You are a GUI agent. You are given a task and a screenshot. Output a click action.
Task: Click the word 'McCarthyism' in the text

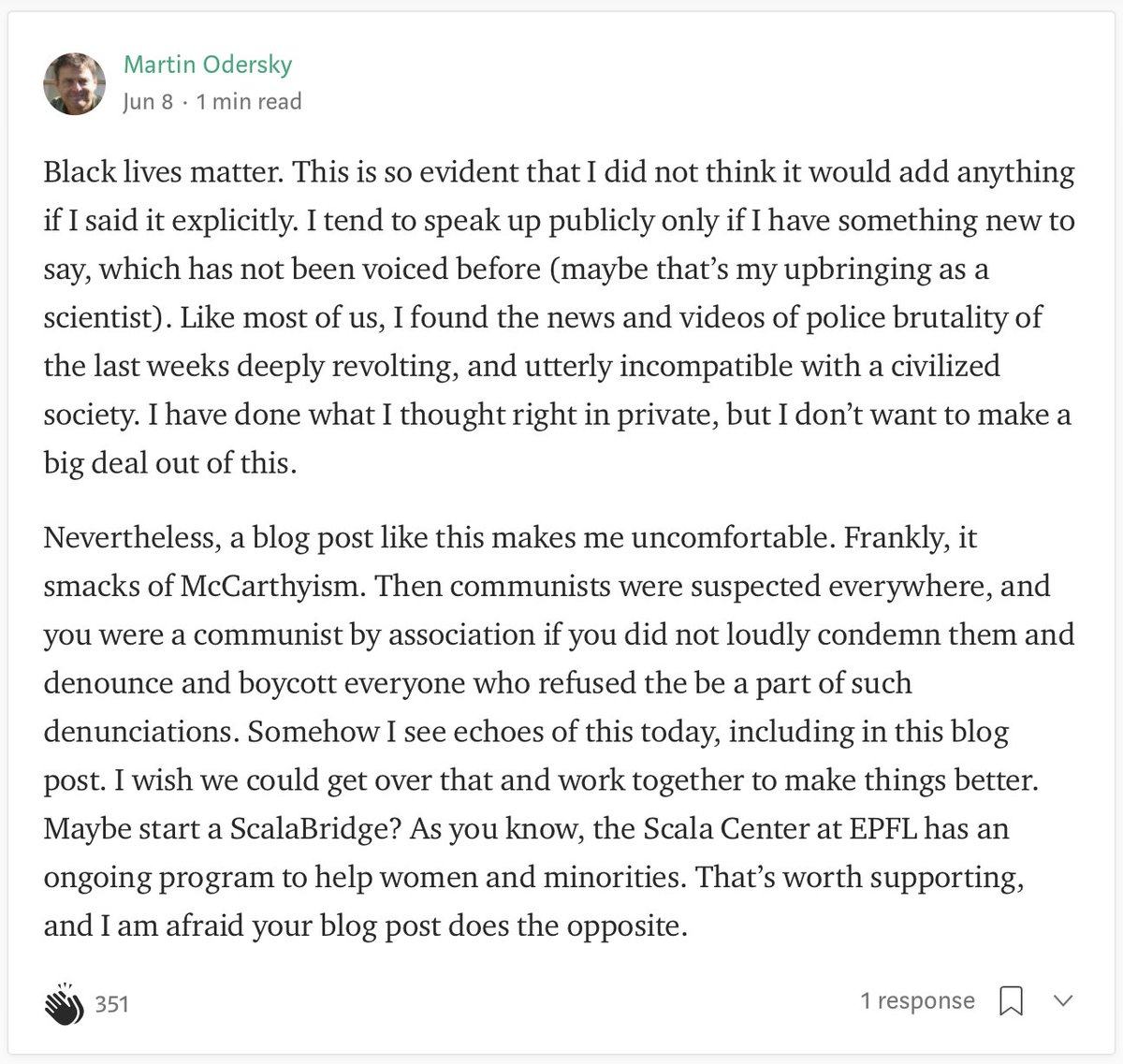(270, 587)
